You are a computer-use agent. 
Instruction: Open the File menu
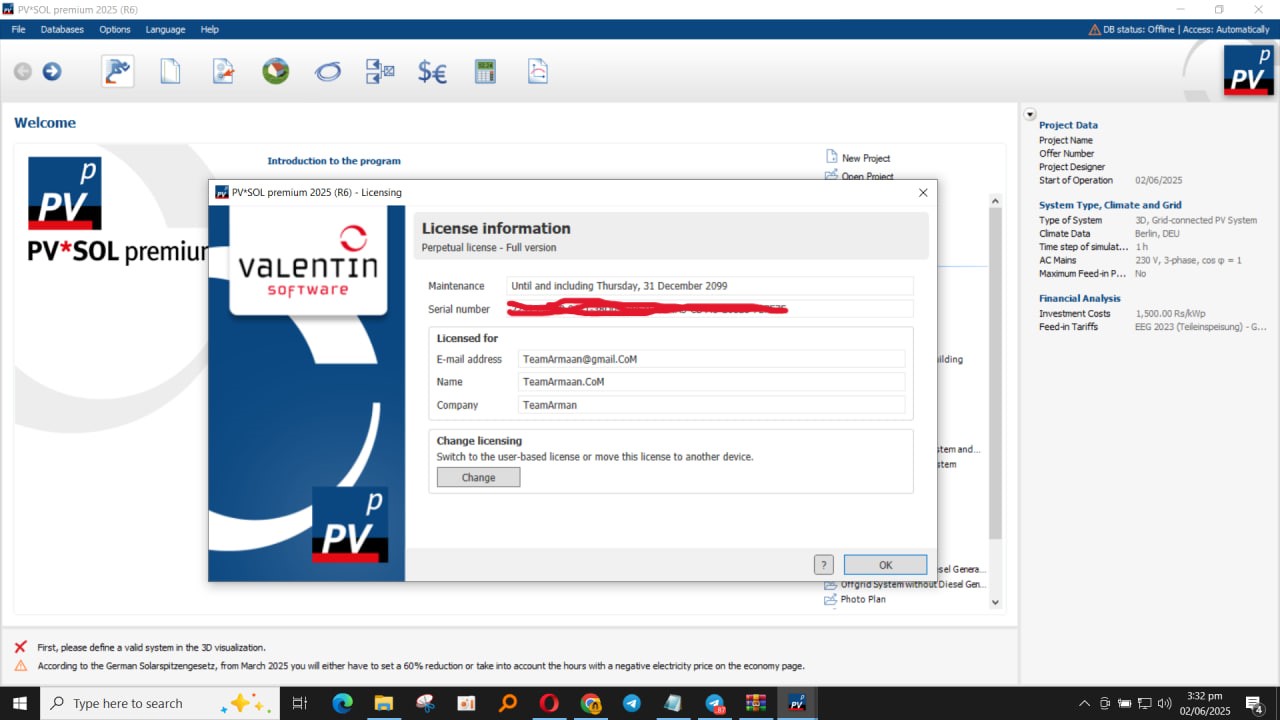pyautogui.click(x=18, y=29)
